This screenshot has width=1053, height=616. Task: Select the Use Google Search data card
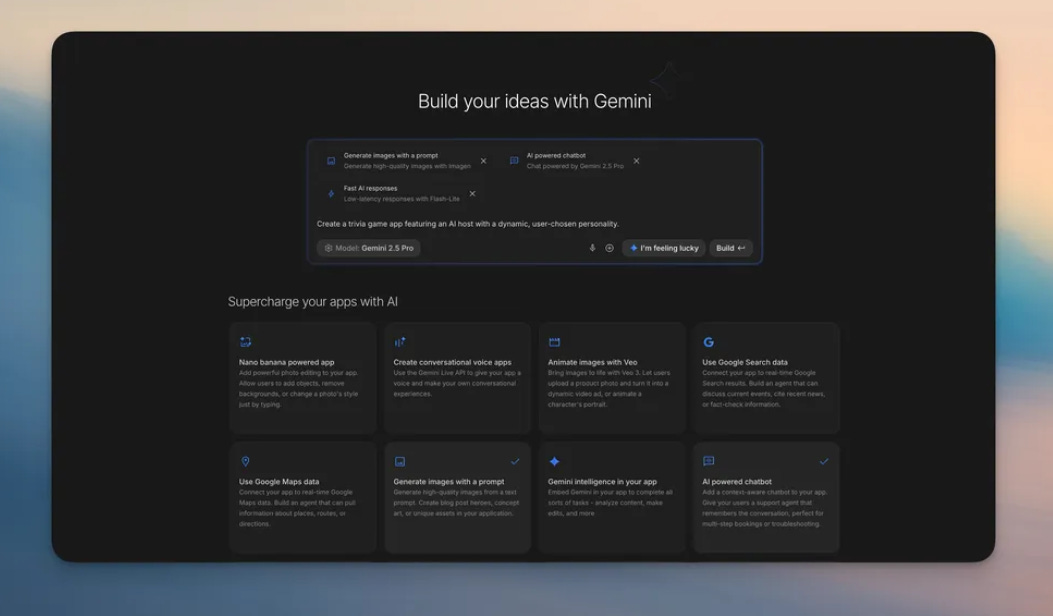click(766, 378)
